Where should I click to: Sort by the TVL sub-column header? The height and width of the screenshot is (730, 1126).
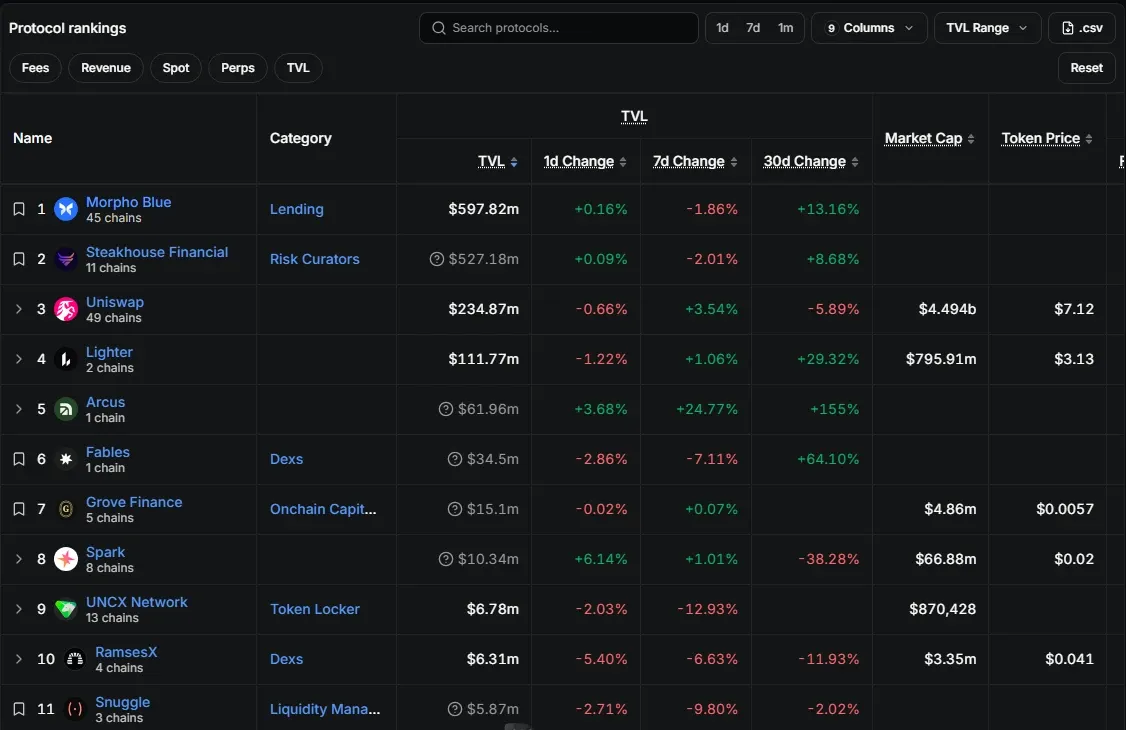tap(498, 162)
